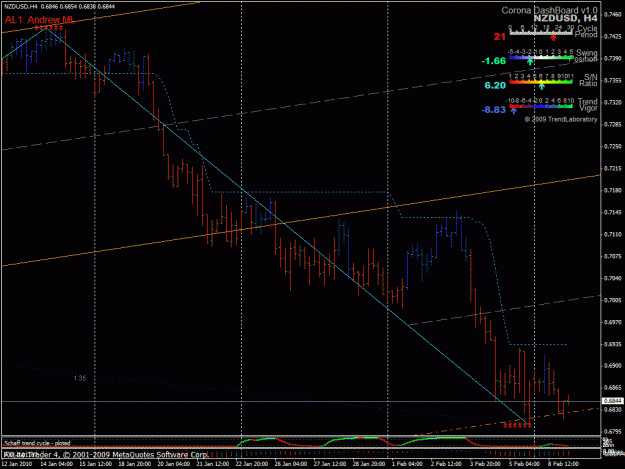Click the S/N Ratio value '6.20'
The height and width of the screenshot is (469, 625).
click(x=495, y=85)
